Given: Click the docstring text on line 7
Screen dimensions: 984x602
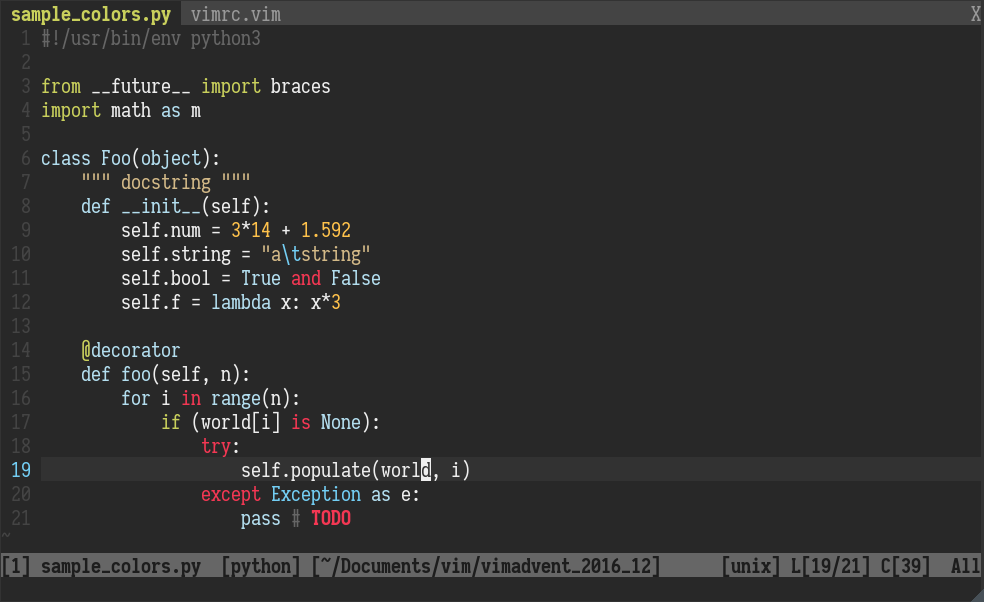Looking at the screenshot, I should pyautogui.click(x=166, y=182).
